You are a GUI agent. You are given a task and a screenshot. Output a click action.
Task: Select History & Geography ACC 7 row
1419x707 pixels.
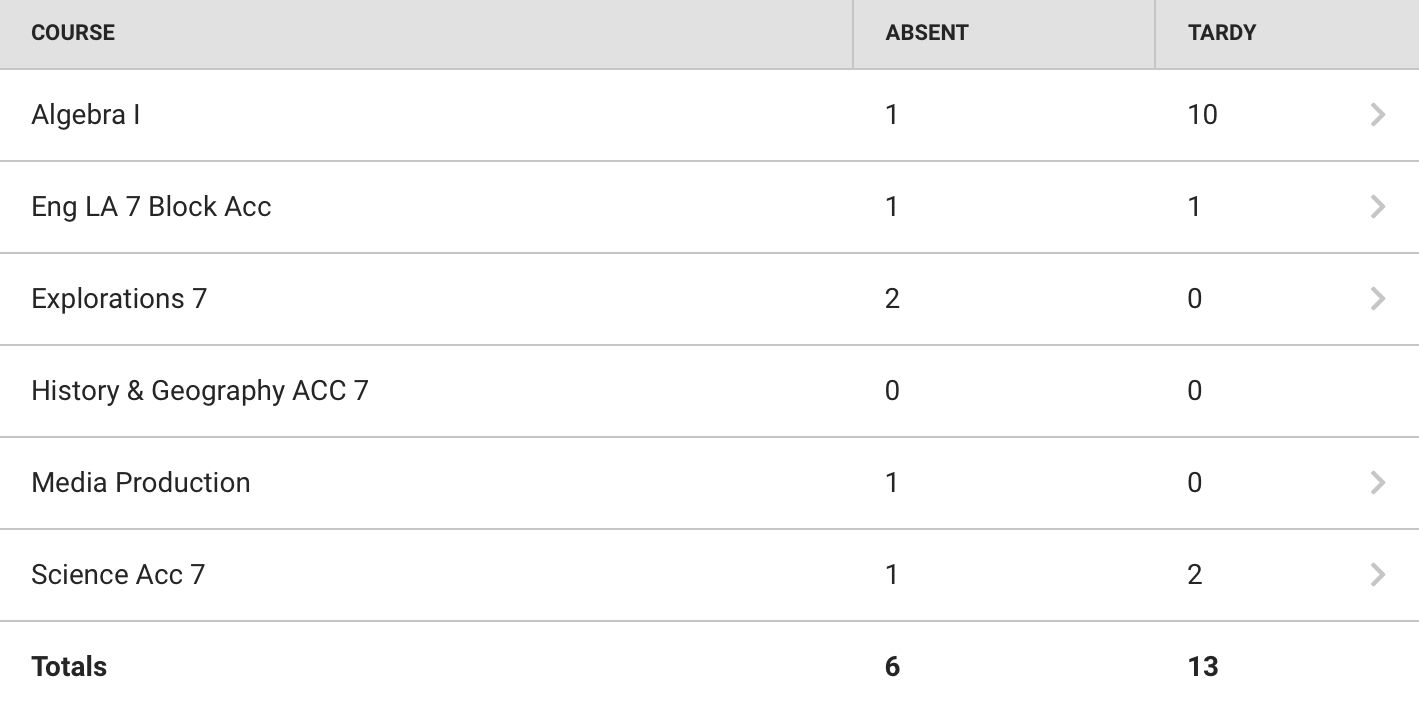coord(709,391)
